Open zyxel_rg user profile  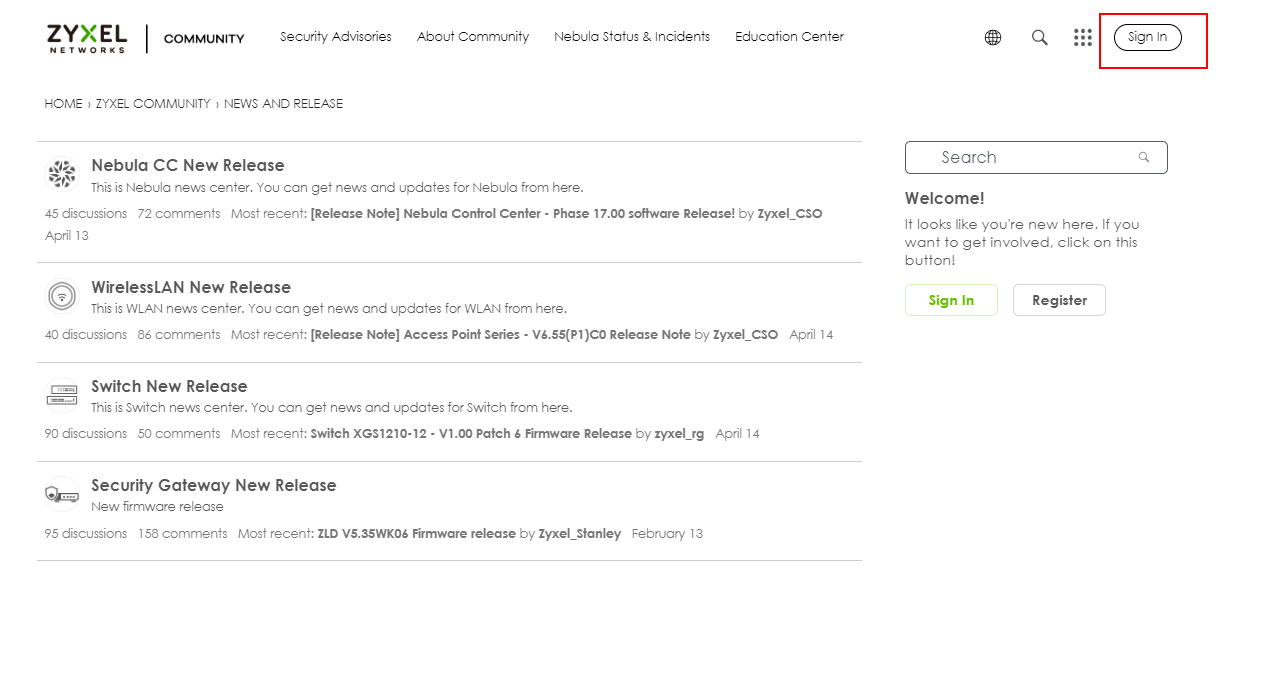pos(679,434)
